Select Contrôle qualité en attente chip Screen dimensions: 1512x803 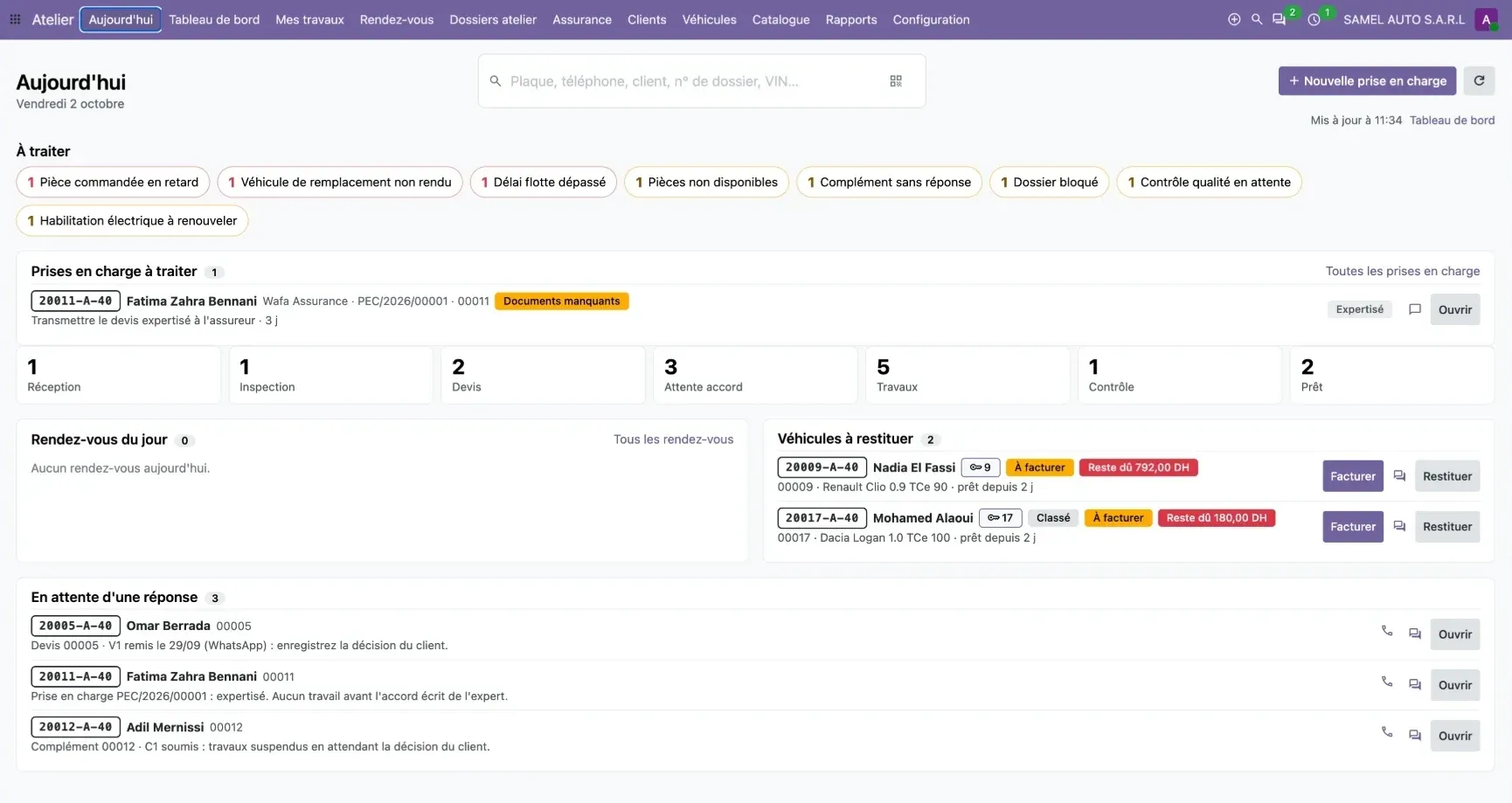[1210, 182]
